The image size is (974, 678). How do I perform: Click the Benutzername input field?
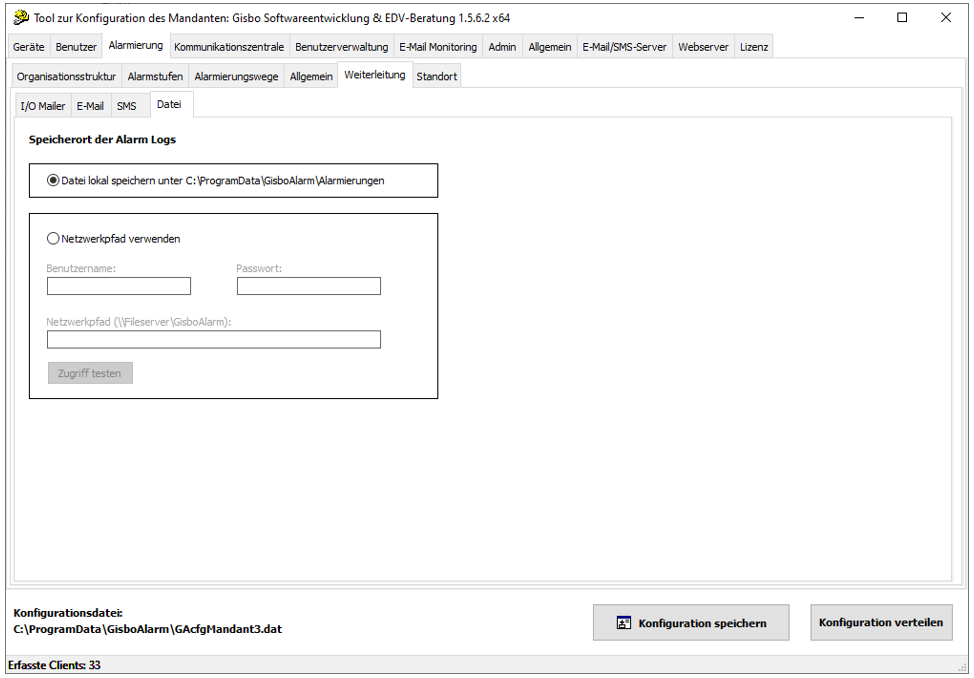[x=119, y=286]
